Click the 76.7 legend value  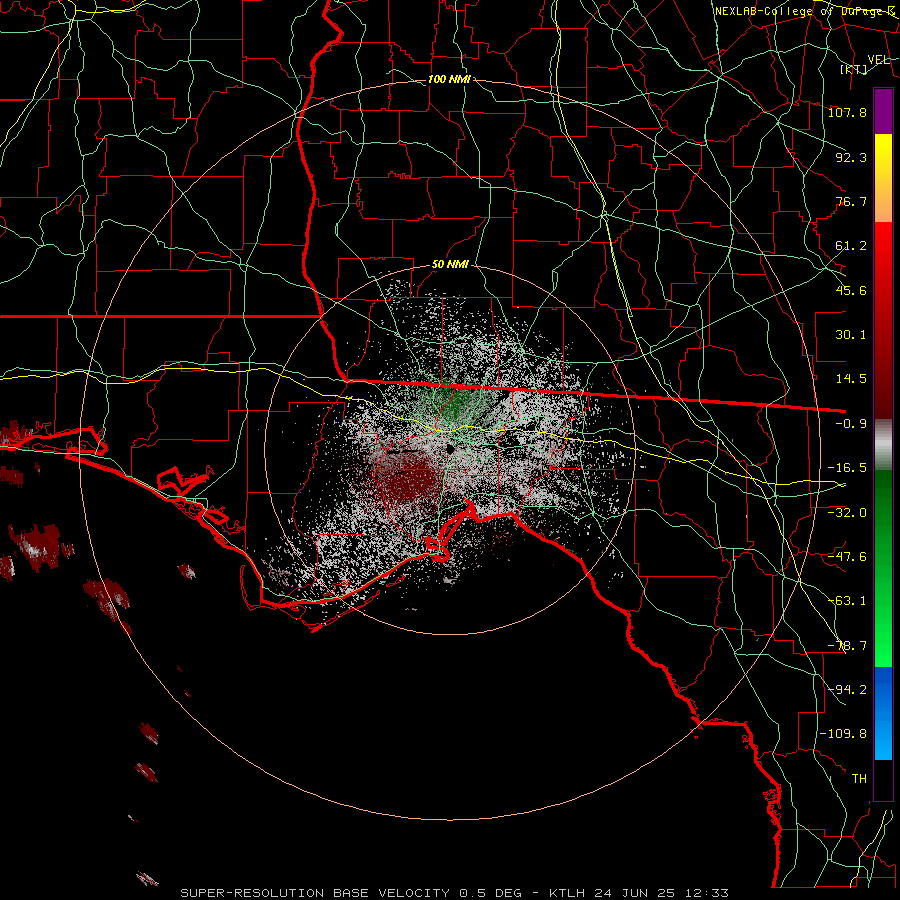[851, 201]
